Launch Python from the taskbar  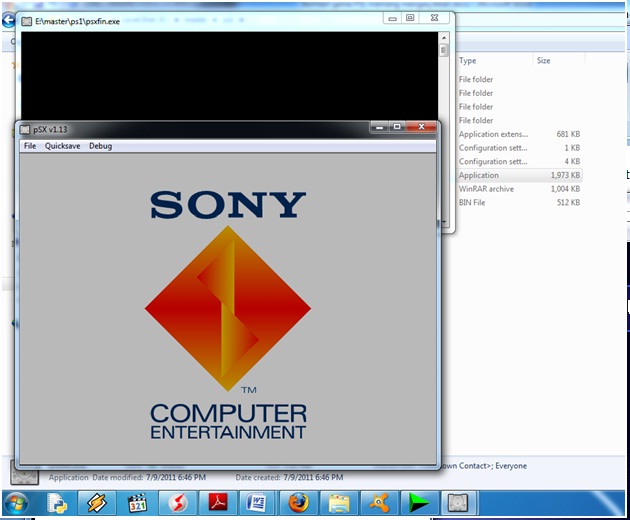click(57, 503)
